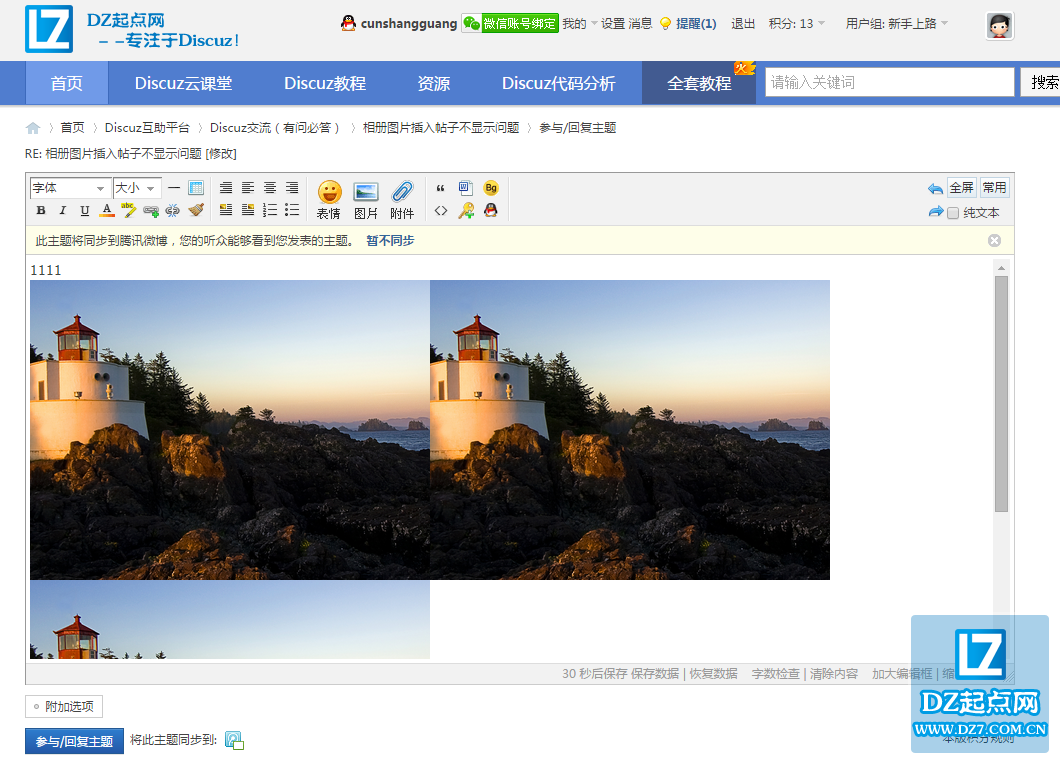Insert horizontal rule line
This screenshot has width=1060, height=765.
tap(174, 188)
